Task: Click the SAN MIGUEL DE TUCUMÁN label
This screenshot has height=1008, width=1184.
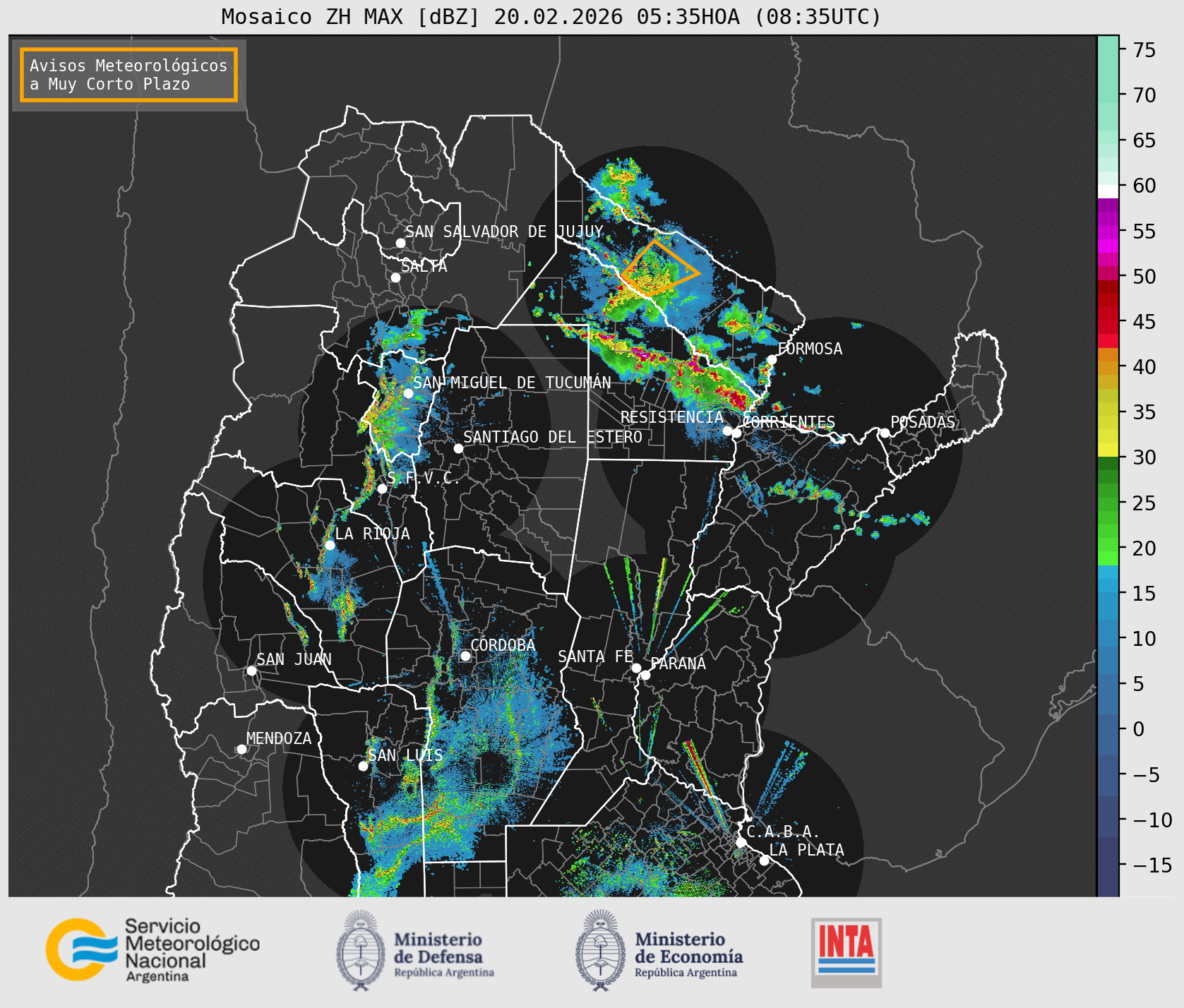Action: point(512,383)
